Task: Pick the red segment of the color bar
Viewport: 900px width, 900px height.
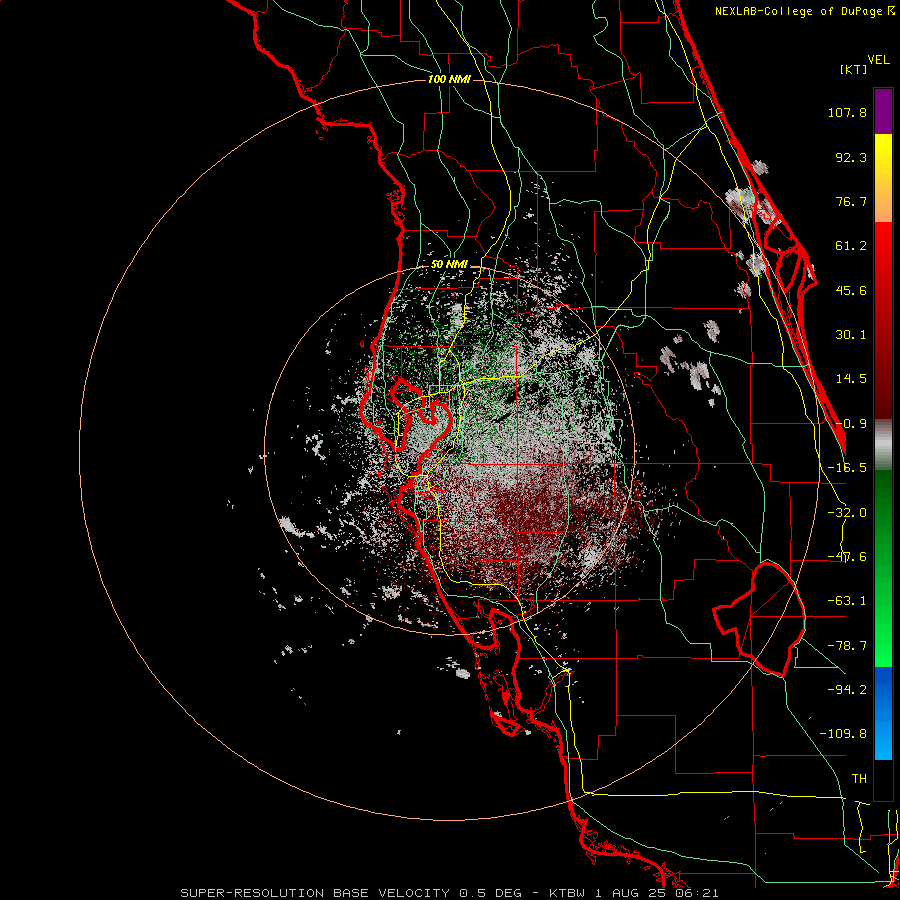Action: [883, 320]
